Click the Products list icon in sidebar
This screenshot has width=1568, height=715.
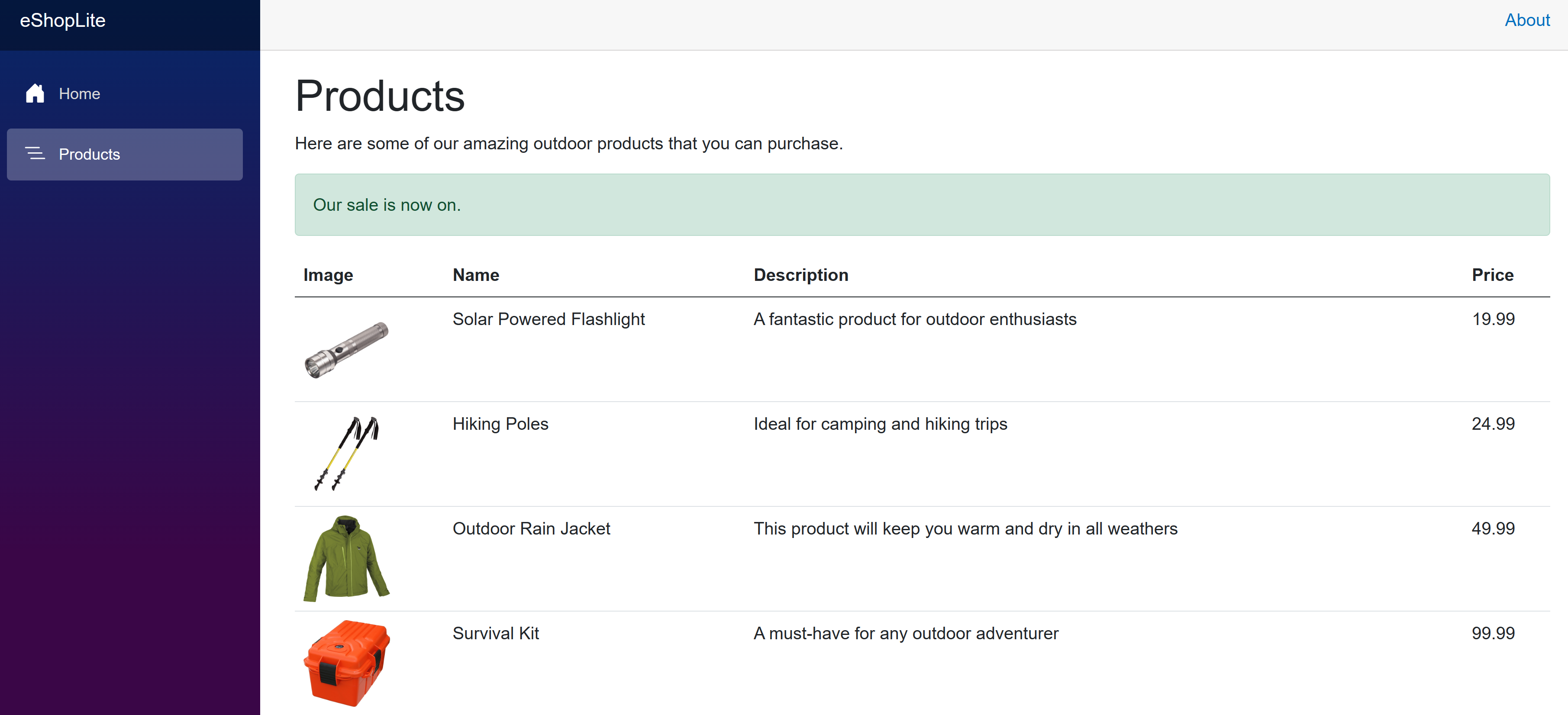(35, 154)
